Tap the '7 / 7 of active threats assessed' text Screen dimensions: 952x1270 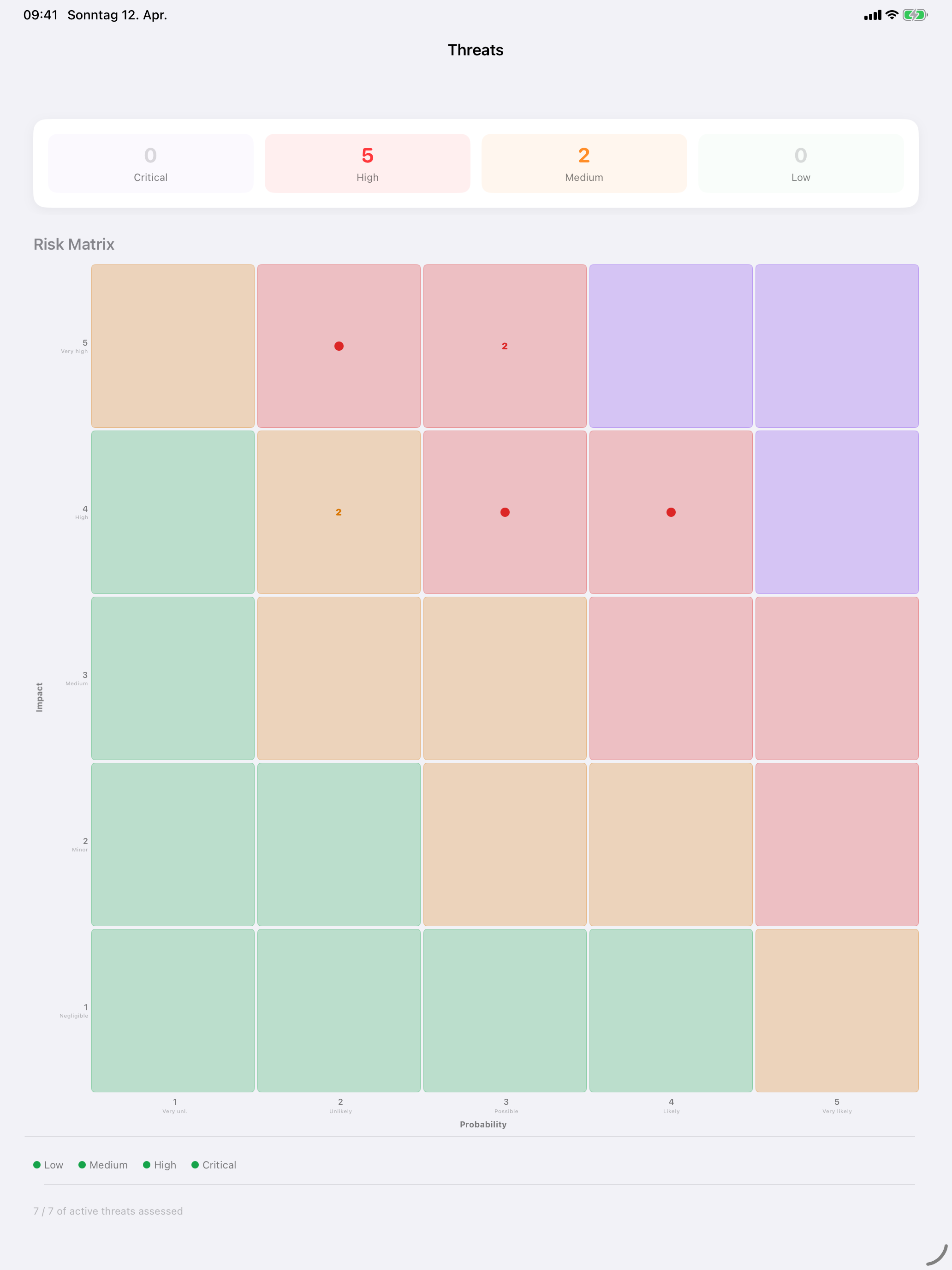(x=108, y=1210)
